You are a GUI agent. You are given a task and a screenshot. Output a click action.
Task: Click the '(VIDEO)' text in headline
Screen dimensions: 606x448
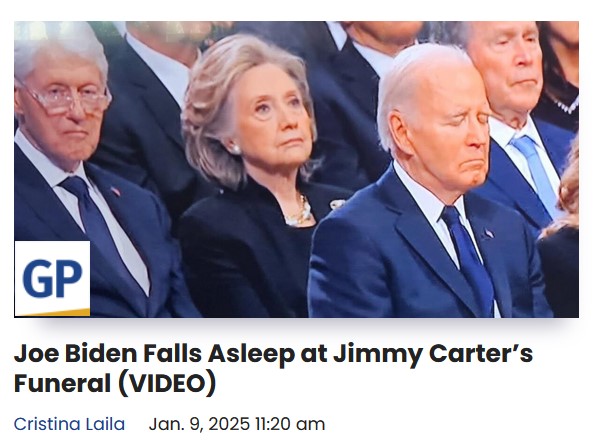click(167, 383)
